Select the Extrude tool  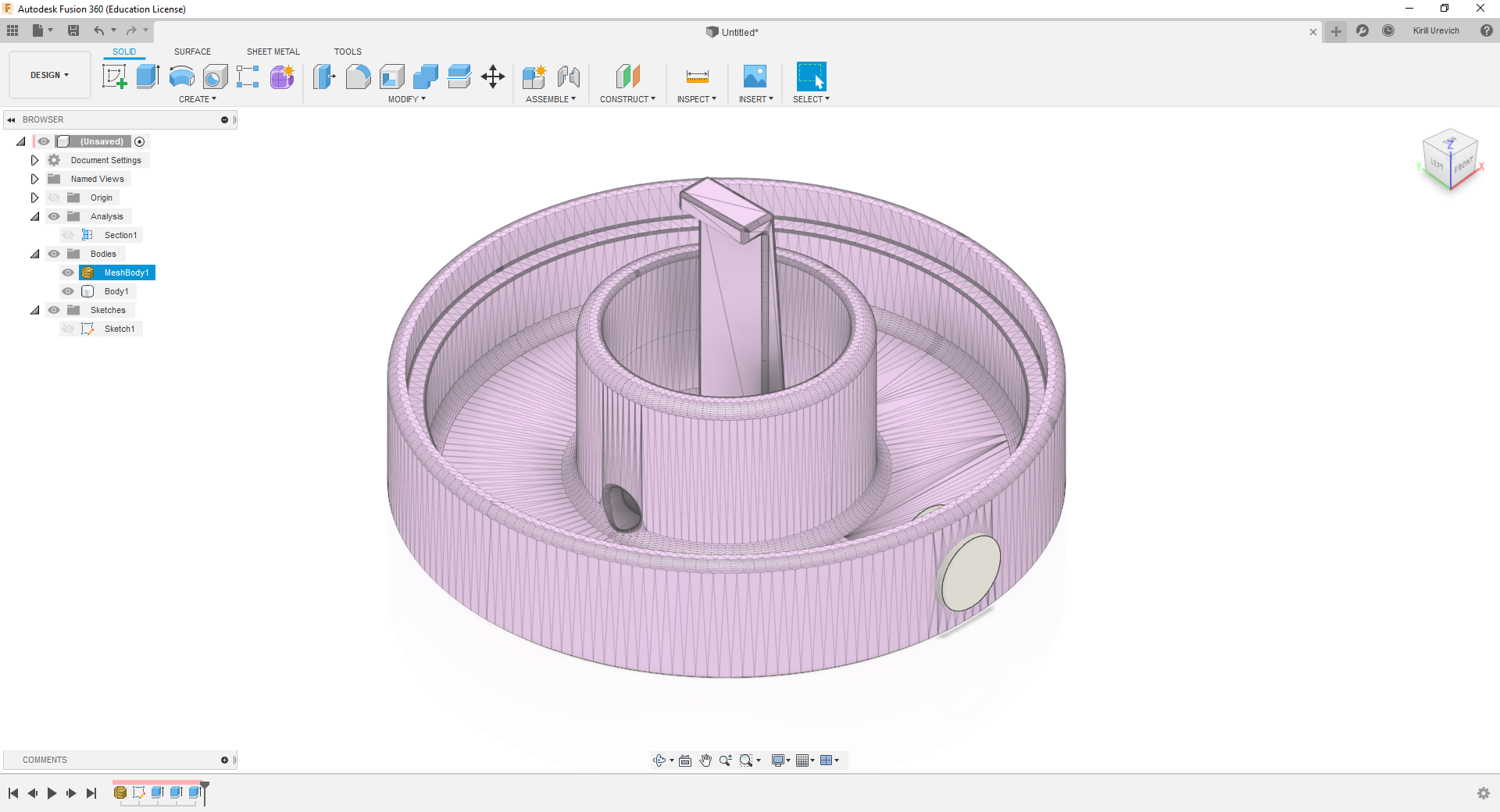click(x=148, y=77)
